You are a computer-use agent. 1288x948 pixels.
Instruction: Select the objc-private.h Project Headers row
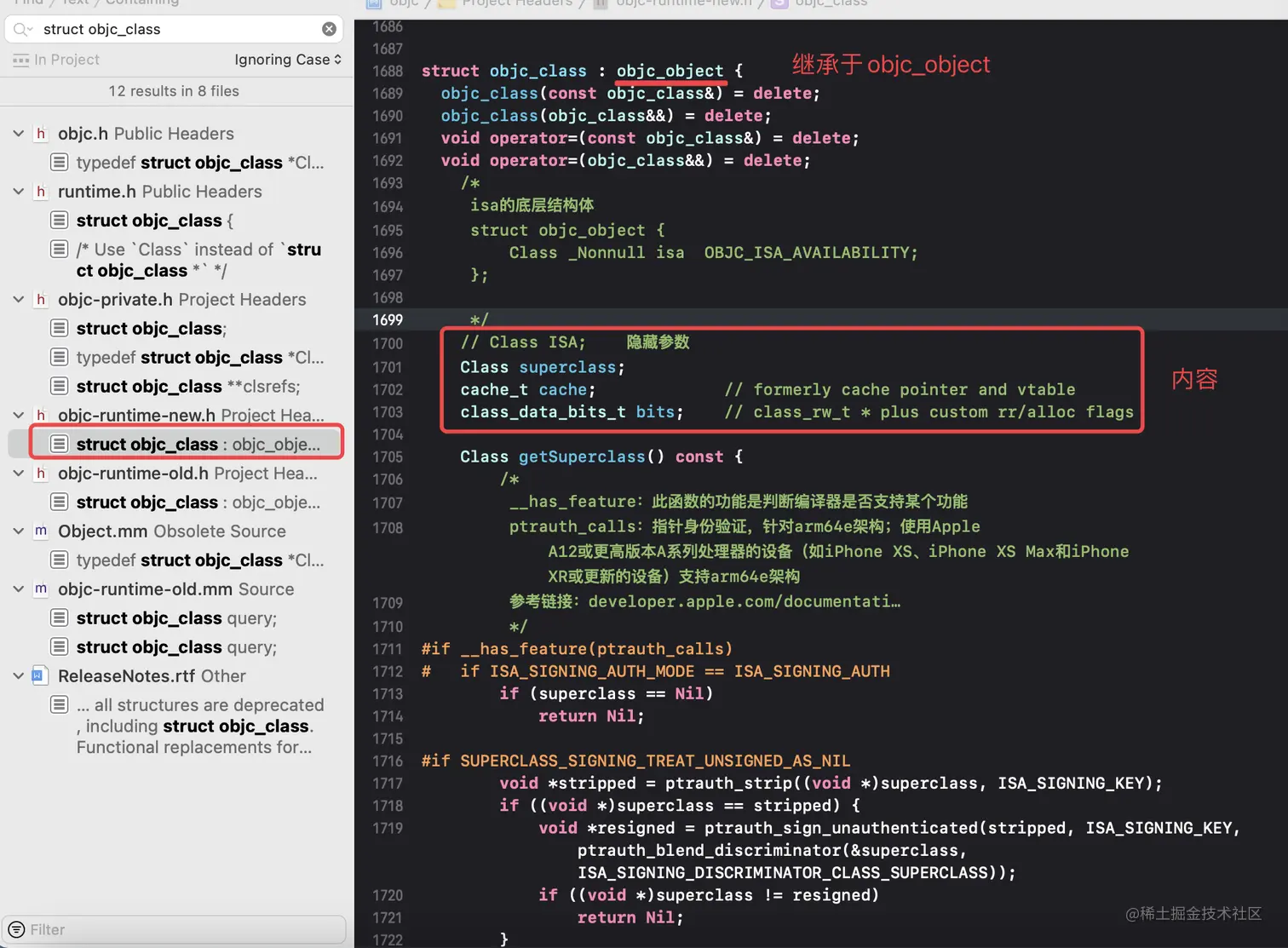176,300
